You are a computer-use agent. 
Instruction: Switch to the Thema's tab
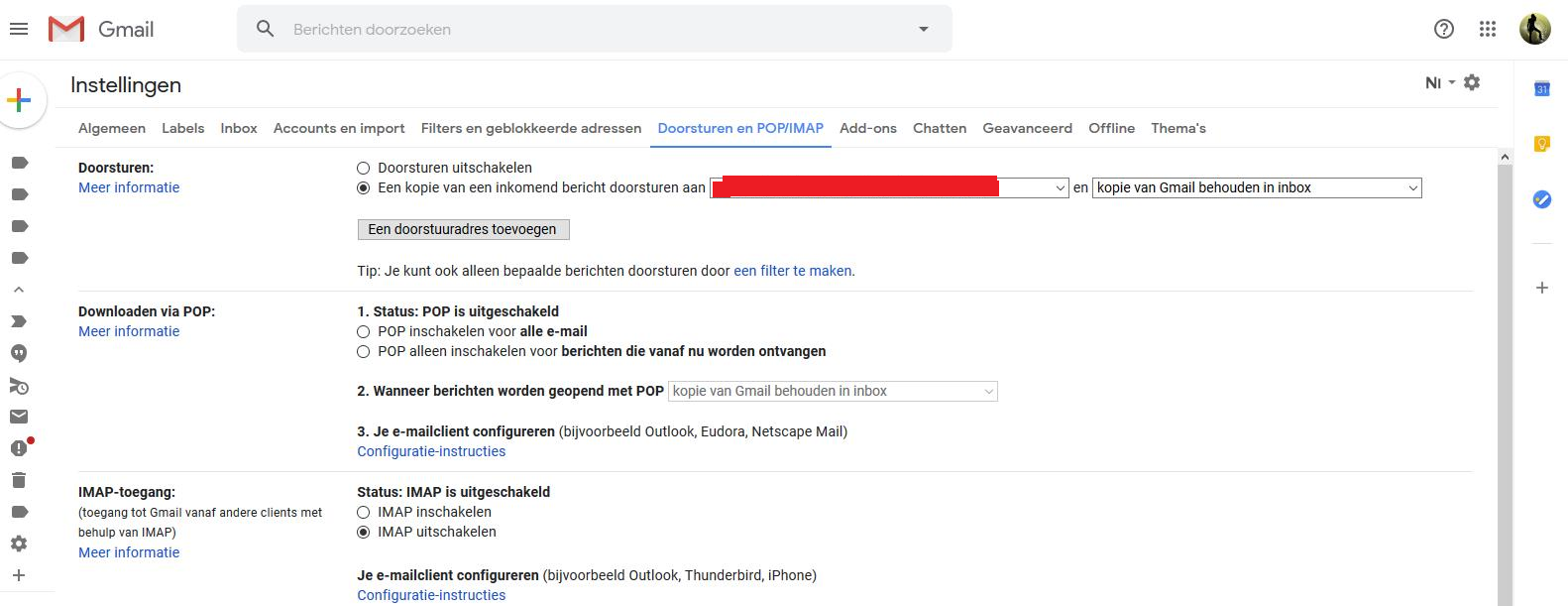(1178, 128)
